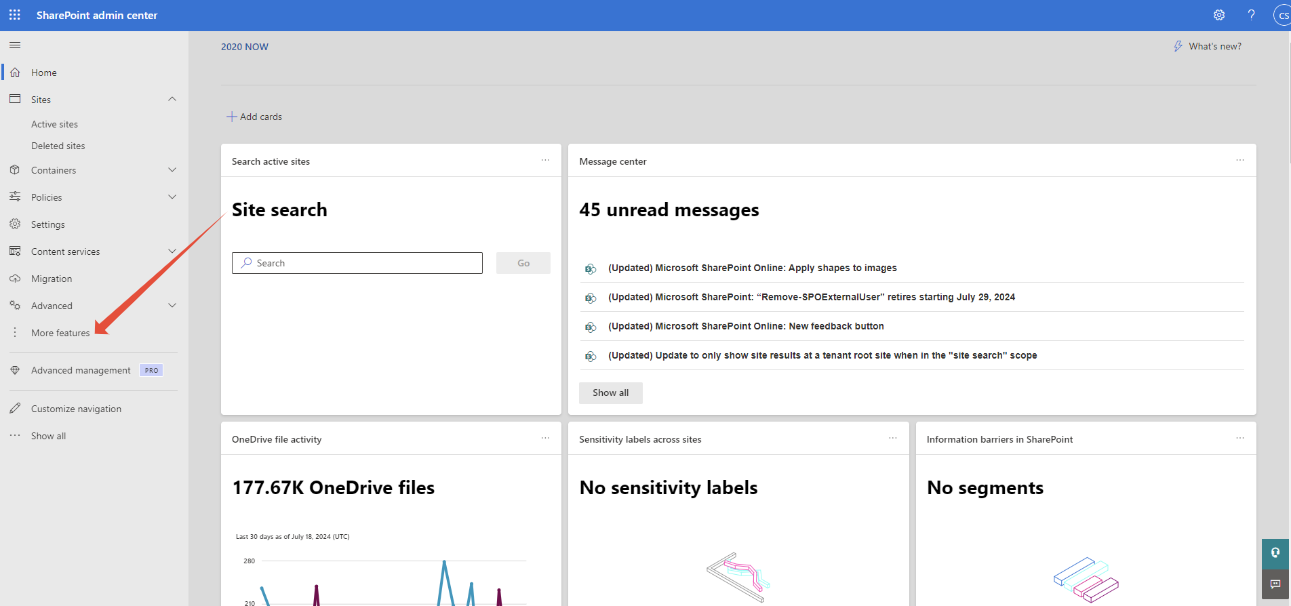Click the 2020 NOW heading
Image resolution: width=1291 pixels, height=606 pixels.
(x=245, y=47)
